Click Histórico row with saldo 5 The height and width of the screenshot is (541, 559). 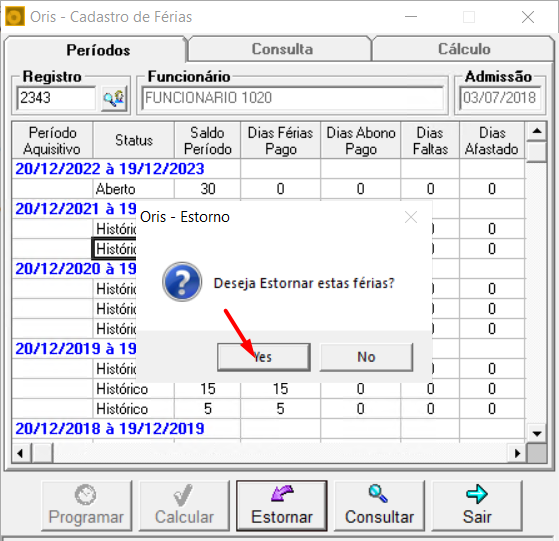268,409
